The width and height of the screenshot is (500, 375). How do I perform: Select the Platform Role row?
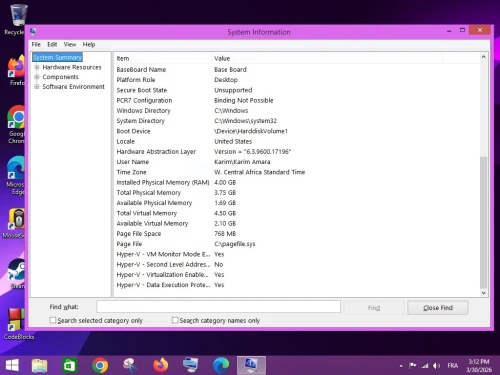click(x=297, y=80)
